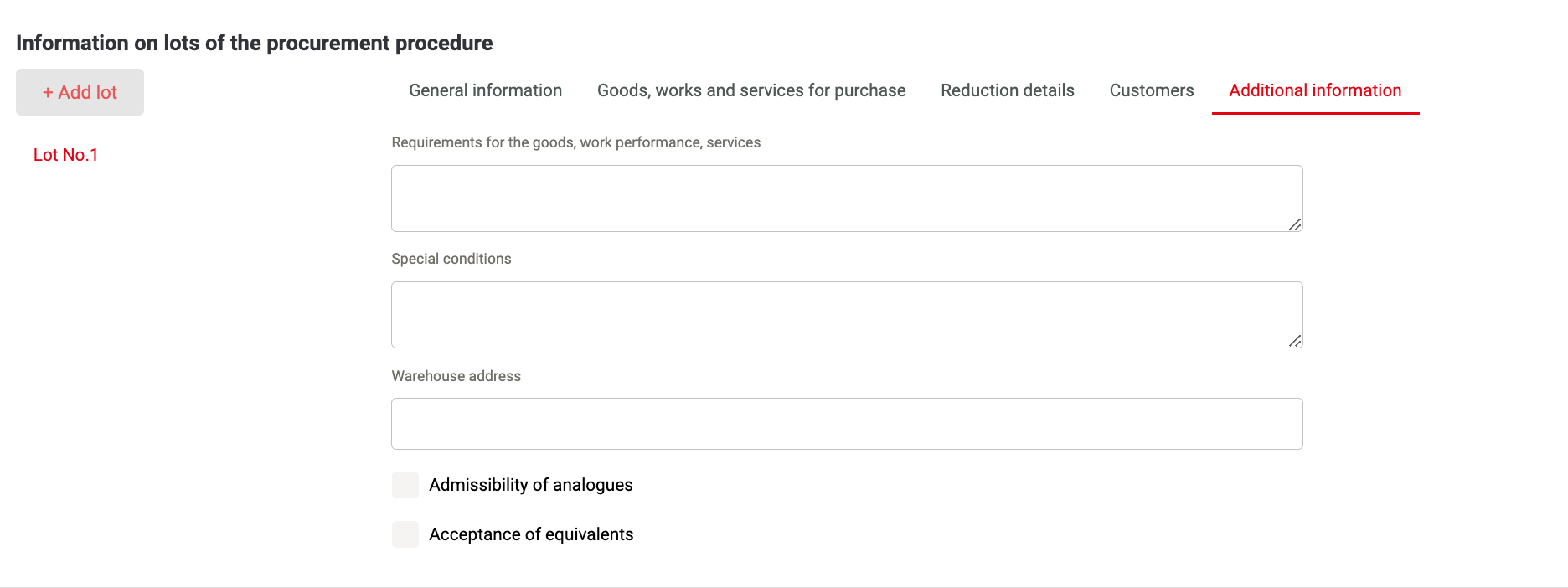Select the Customers tab
The width and height of the screenshot is (1568, 588).
[1152, 90]
